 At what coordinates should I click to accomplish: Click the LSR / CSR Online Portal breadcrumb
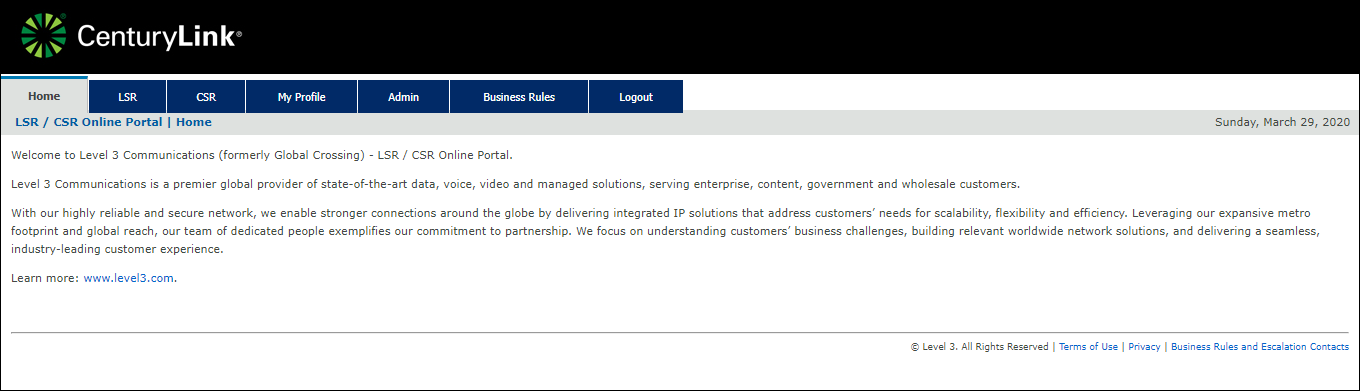tap(88, 122)
